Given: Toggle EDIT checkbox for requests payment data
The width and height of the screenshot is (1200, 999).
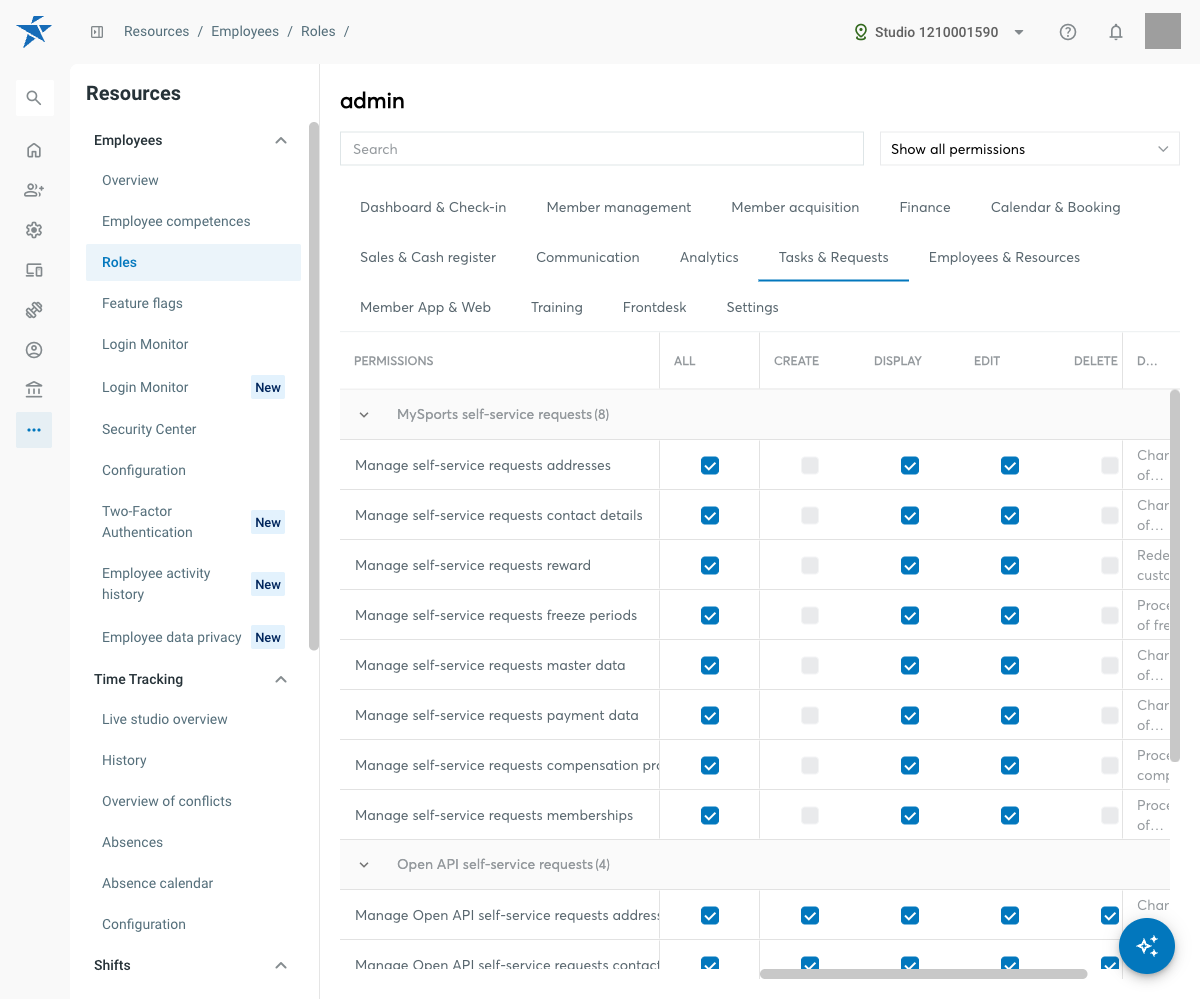Looking at the screenshot, I should 1010,715.
